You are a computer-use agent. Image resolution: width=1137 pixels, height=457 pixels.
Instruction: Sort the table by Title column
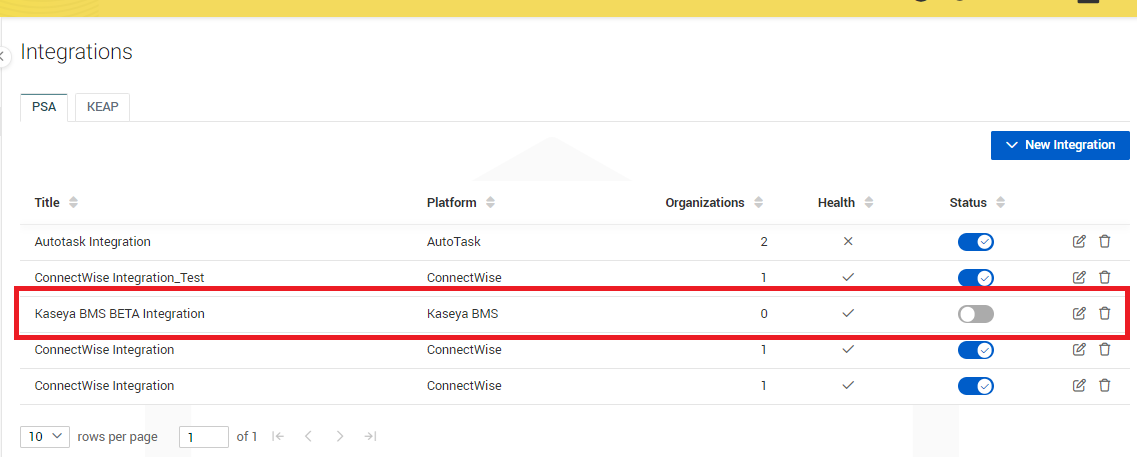(x=73, y=203)
